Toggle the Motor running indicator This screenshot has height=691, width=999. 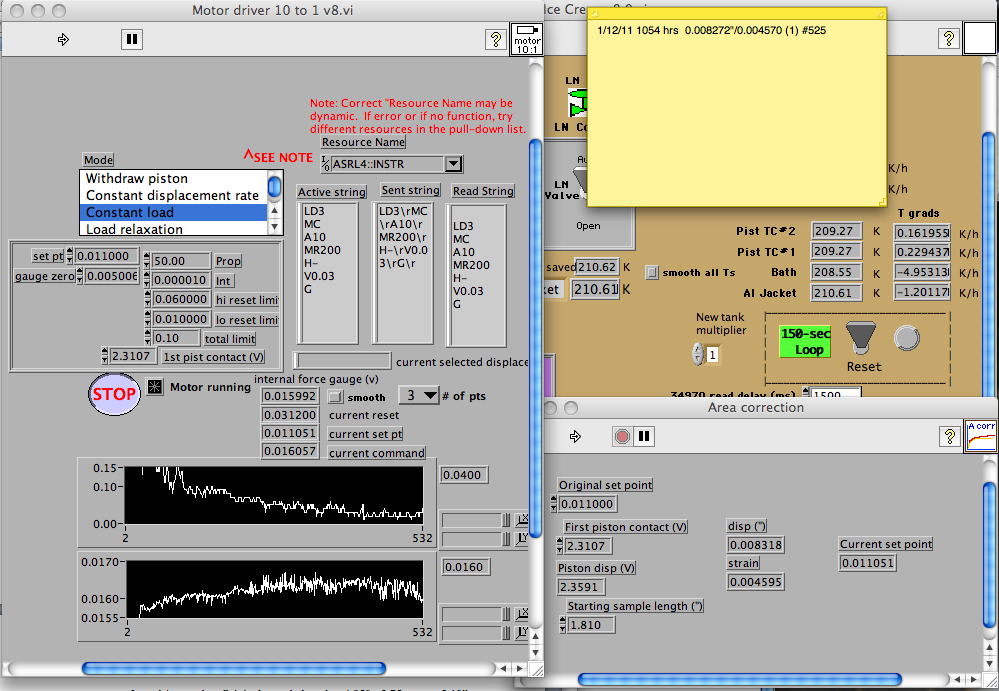(154, 387)
